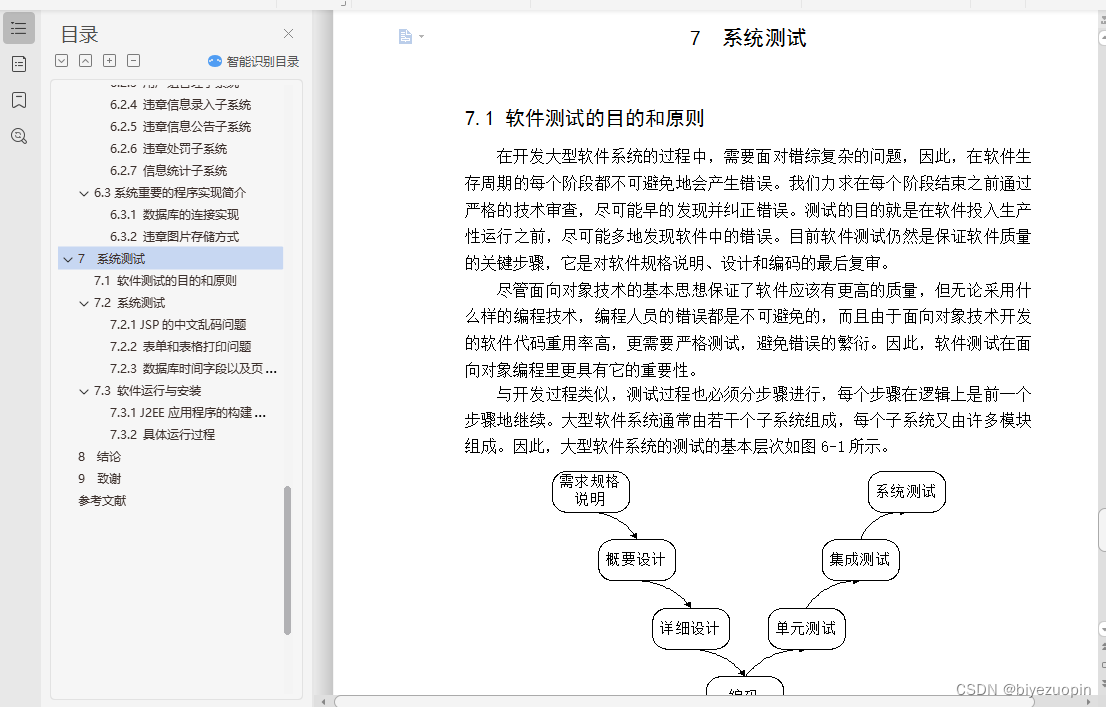Image resolution: width=1106 pixels, height=707 pixels.
Task: Collapse the 7.2 系统测试 node
Action: [x=84, y=303]
